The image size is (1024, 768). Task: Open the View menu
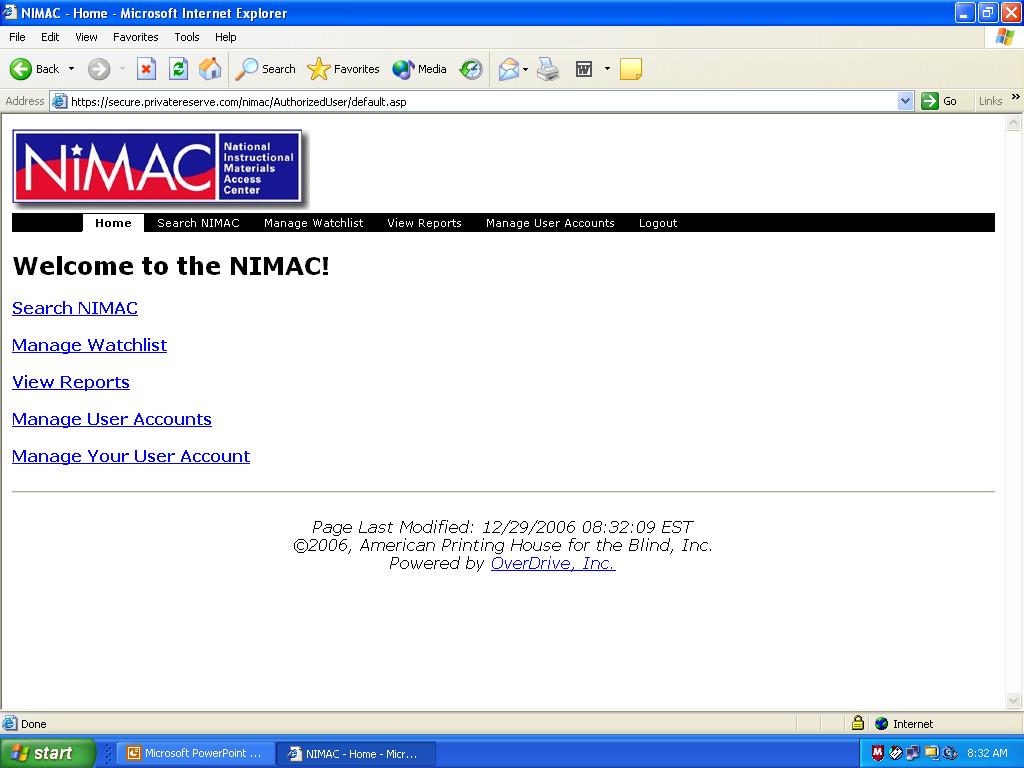click(86, 37)
